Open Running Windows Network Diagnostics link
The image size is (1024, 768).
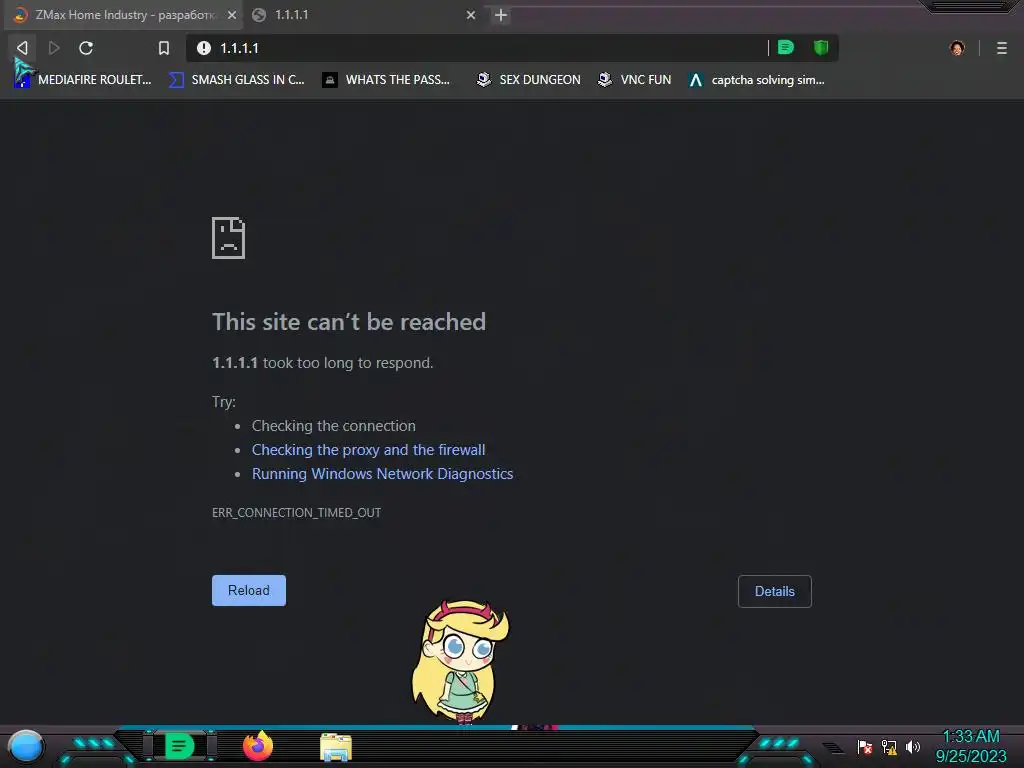pyautogui.click(x=383, y=473)
